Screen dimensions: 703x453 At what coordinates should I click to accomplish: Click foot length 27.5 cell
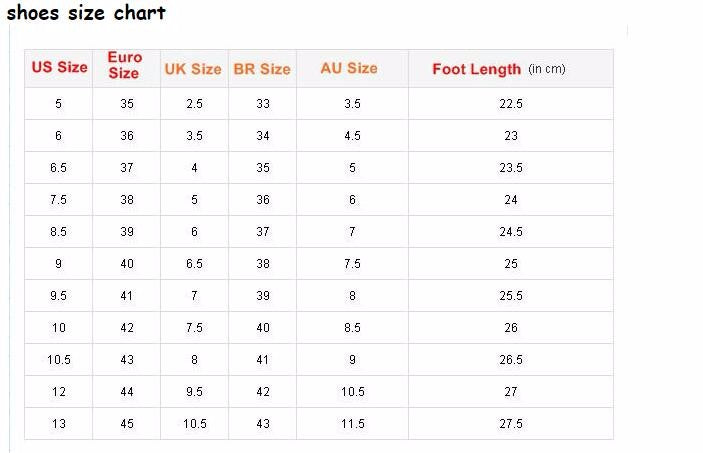pyautogui.click(x=511, y=424)
